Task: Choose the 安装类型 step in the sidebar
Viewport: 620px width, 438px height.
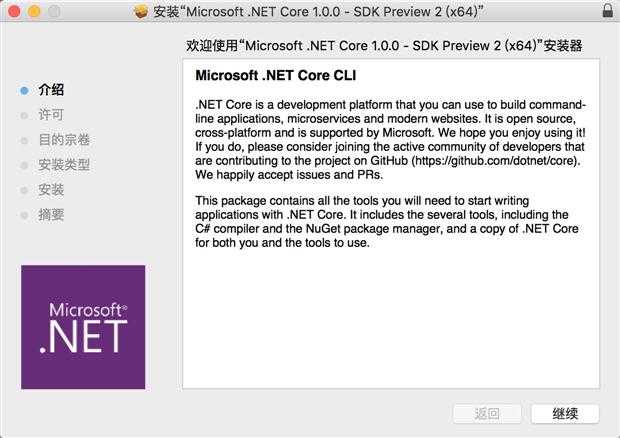Action: (64, 165)
